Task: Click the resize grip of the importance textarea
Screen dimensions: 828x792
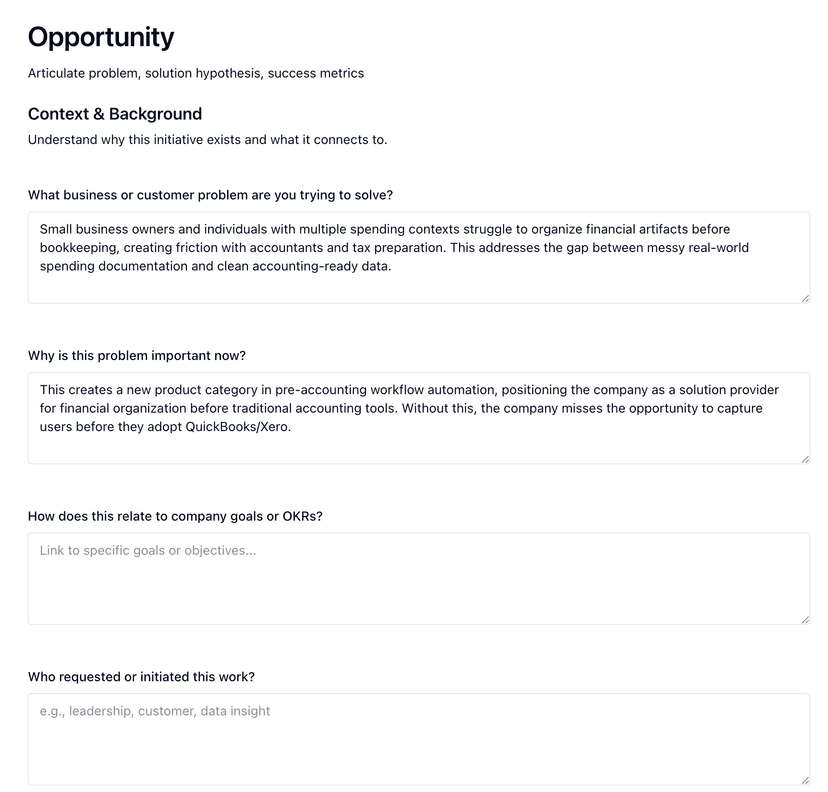Action: pyautogui.click(x=806, y=458)
